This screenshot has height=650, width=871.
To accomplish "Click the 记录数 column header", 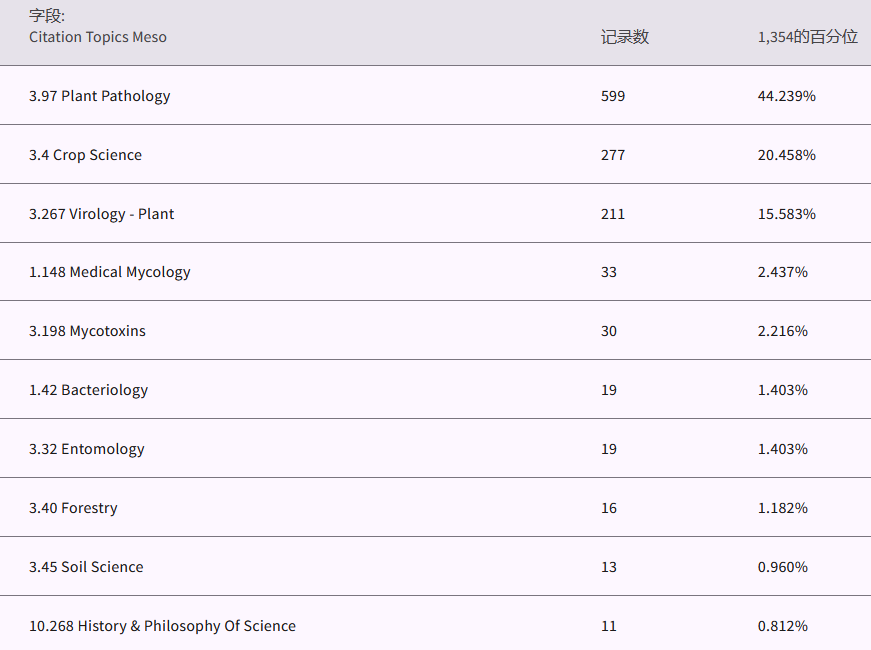I will [x=625, y=37].
